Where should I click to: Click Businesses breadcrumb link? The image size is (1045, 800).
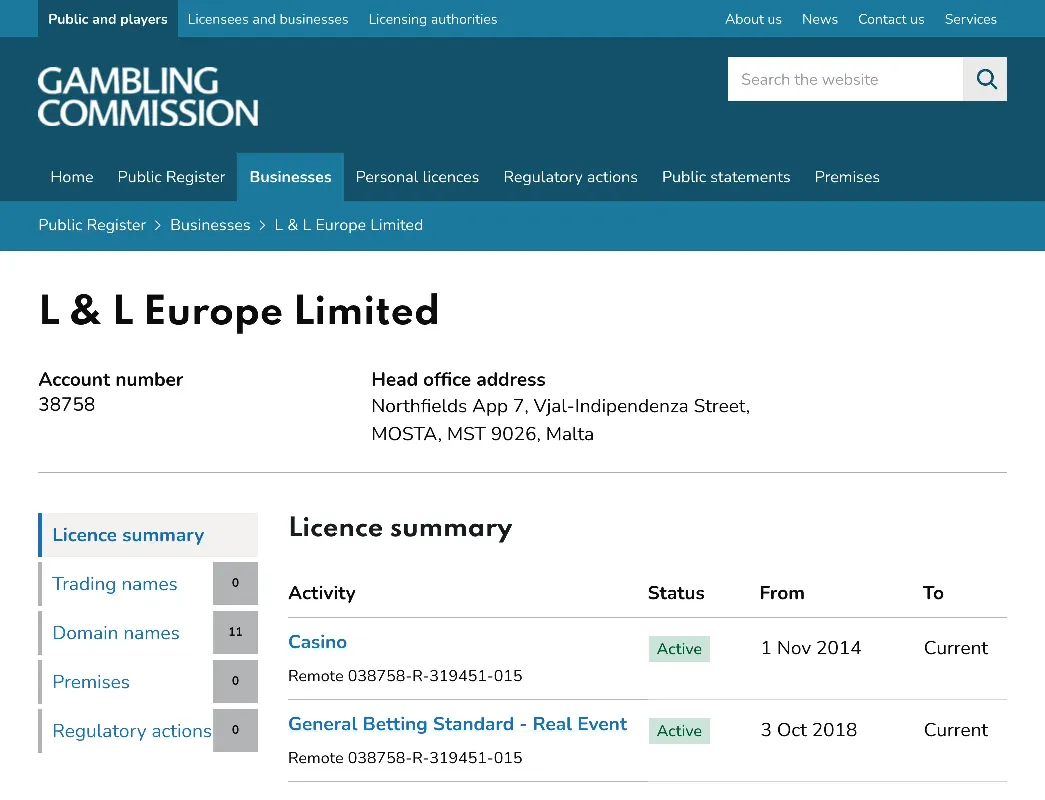click(210, 225)
